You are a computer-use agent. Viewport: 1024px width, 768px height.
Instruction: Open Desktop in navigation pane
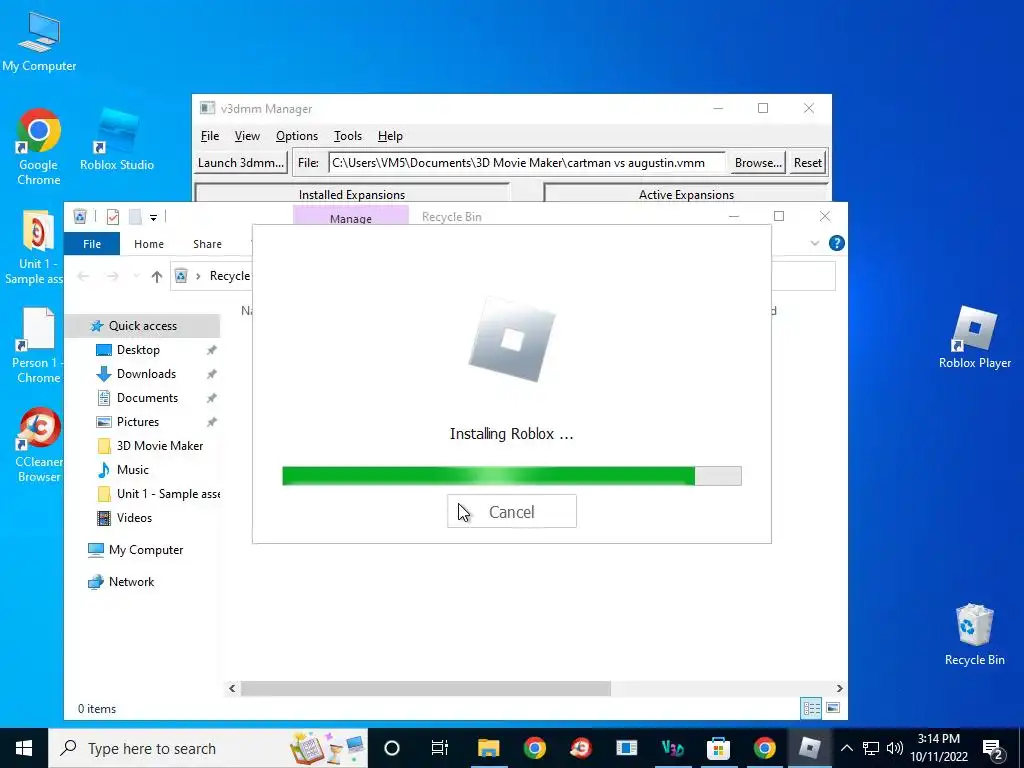click(x=138, y=349)
